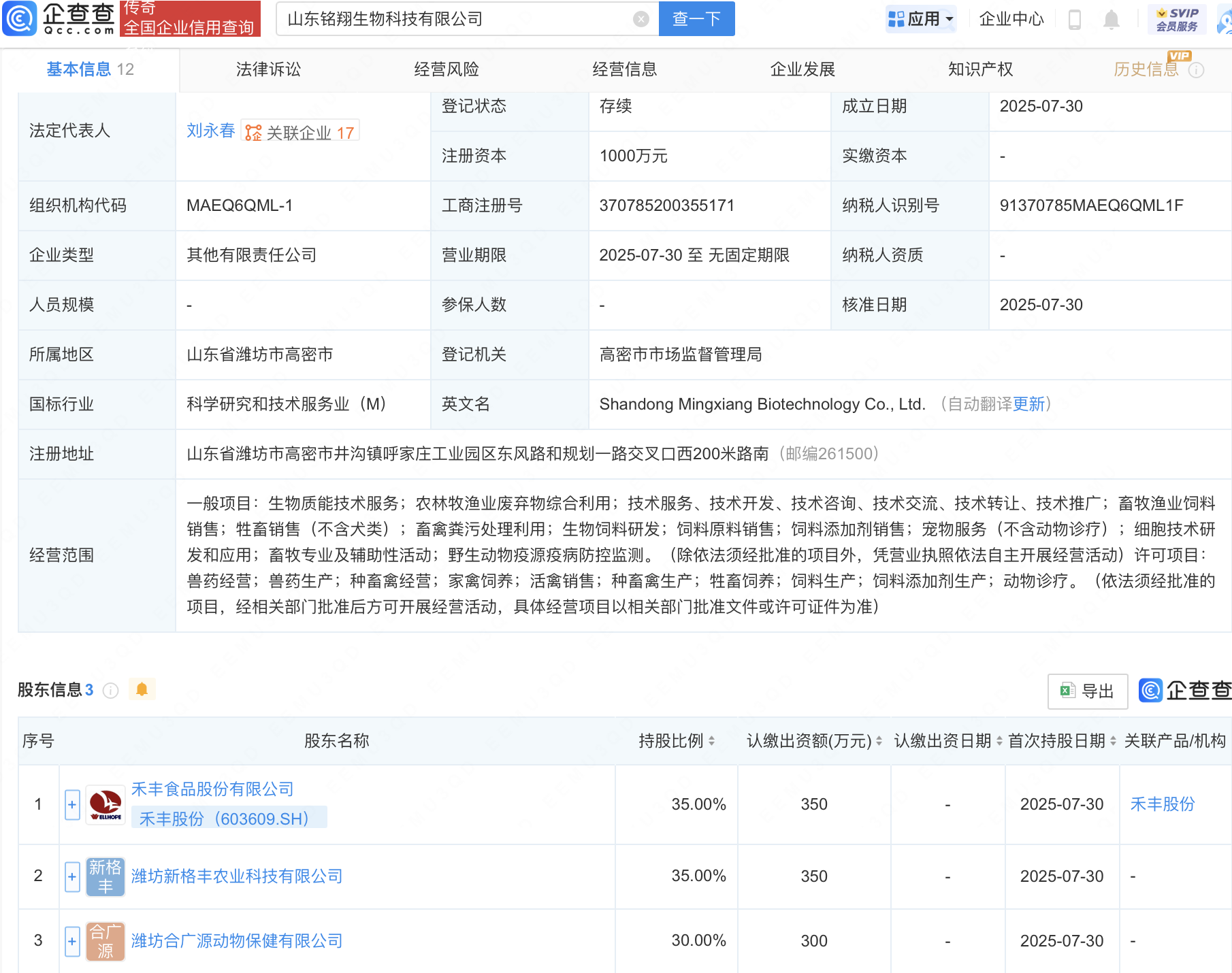Viewport: 1232px width, 973px height.
Task: Expand 潍坊新格丰农业科技 shareholder row
Action: (72, 877)
